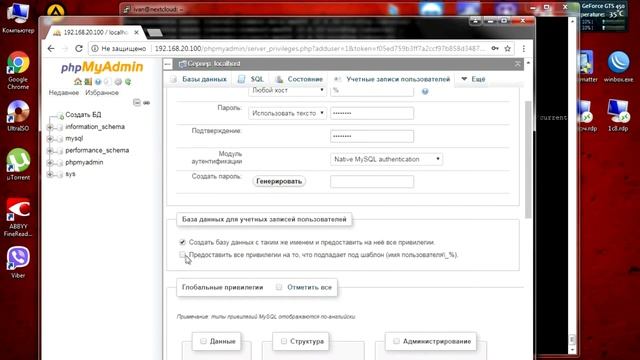This screenshot has height=360, width=640.
Task: Open Избранное favorites link
Action: pyautogui.click(x=102, y=93)
